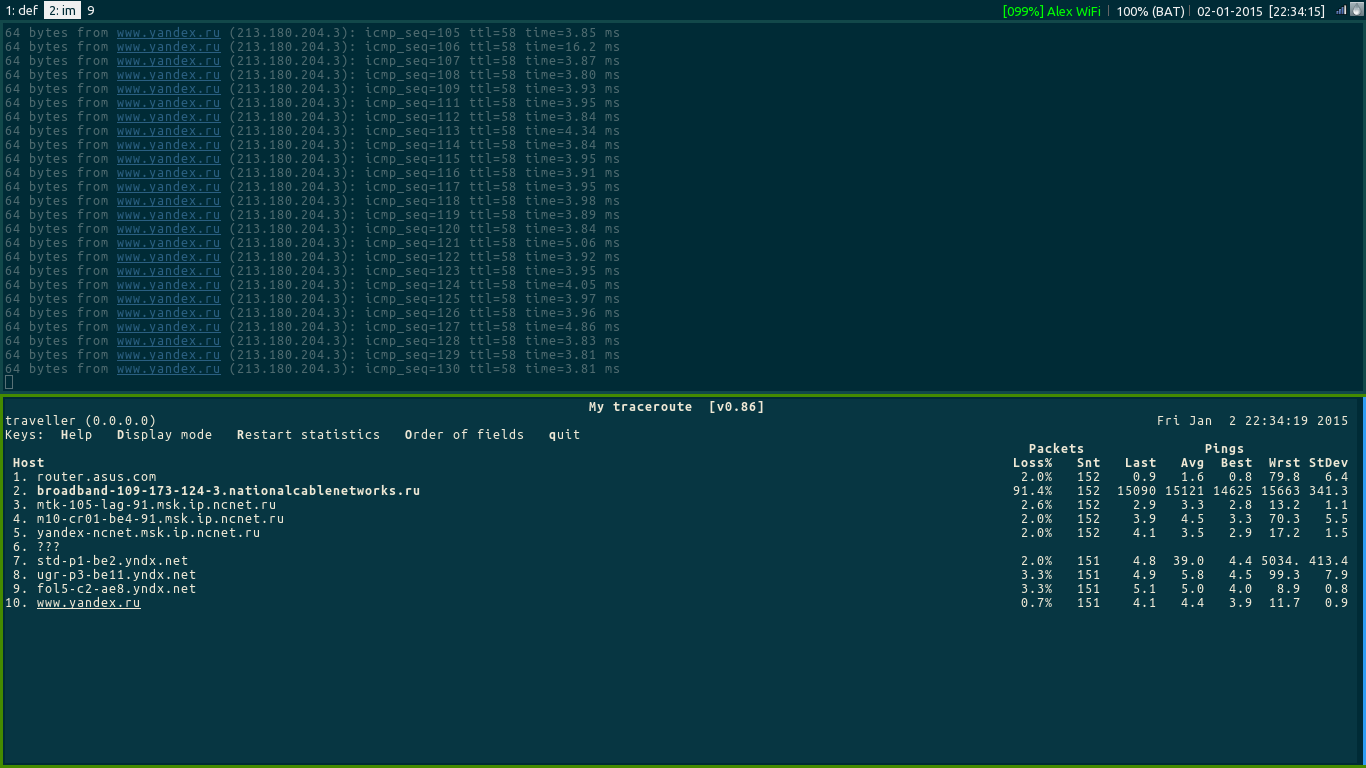The image size is (1366, 768).
Task: Switch to workspace 9
Action: point(91,11)
